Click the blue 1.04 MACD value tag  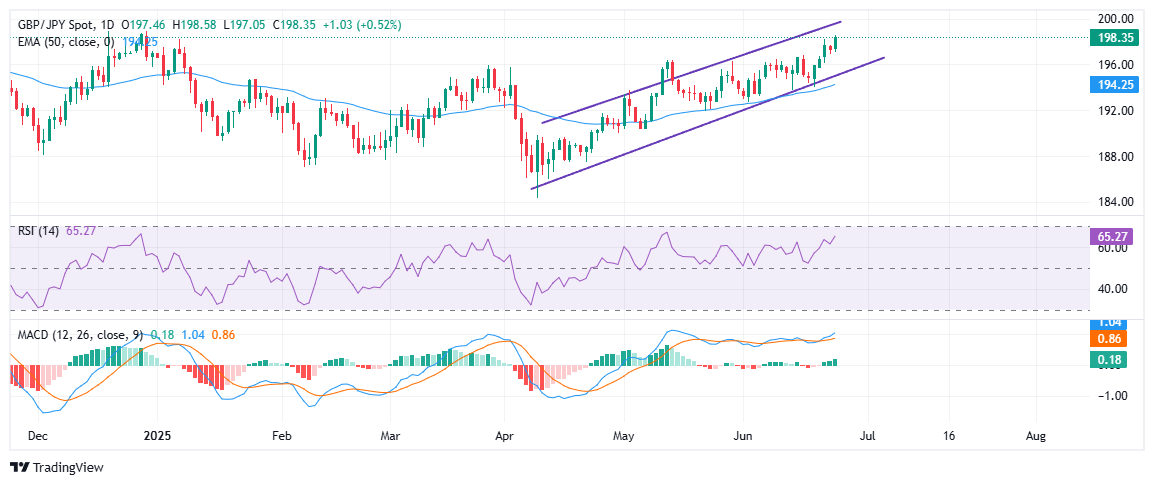click(1111, 324)
